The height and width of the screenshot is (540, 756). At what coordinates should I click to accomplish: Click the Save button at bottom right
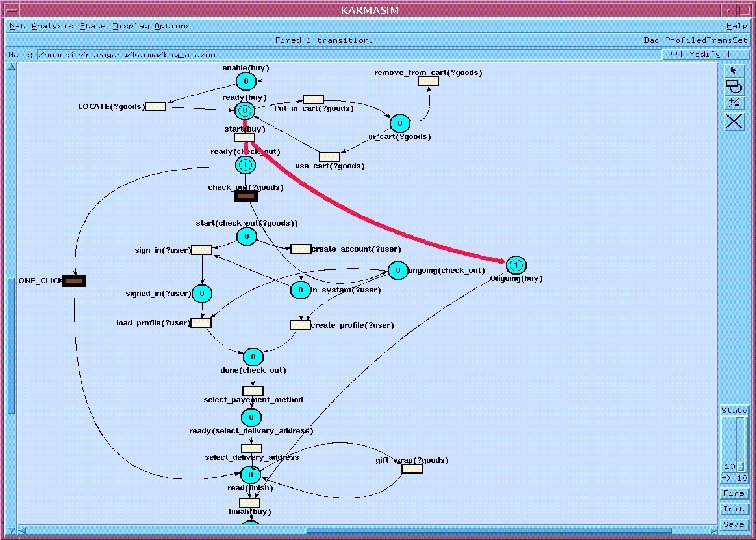(733, 524)
